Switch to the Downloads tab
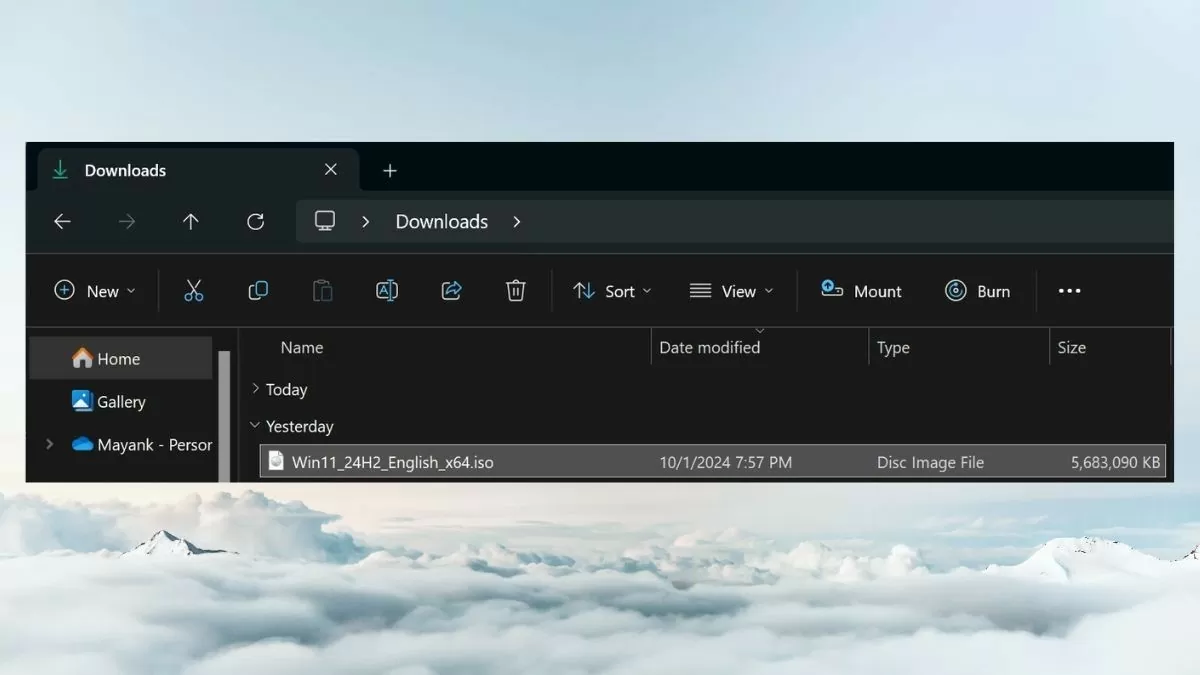The width and height of the screenshot is (1200, 675). (125, 170)
